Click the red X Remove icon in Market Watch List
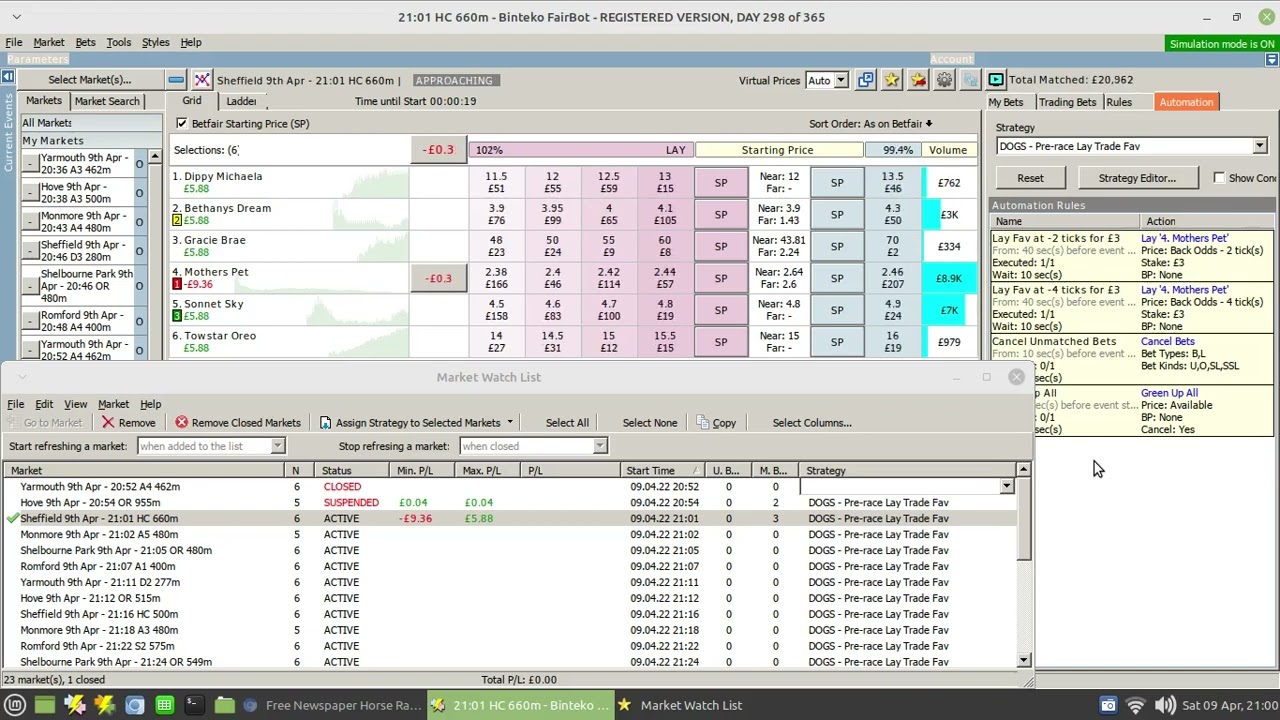This screenshot has height=720, width=1280. click(108, 423)
